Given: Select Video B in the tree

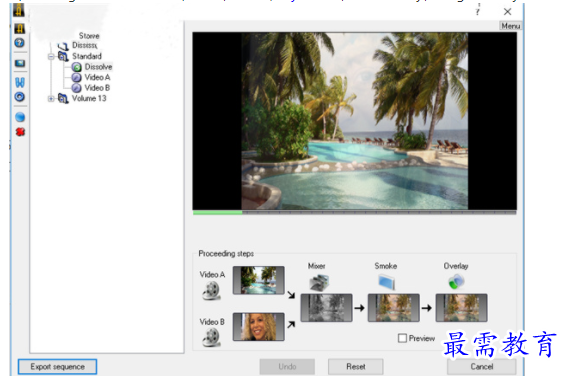Looking at the screenshot, I should [97, 88].
